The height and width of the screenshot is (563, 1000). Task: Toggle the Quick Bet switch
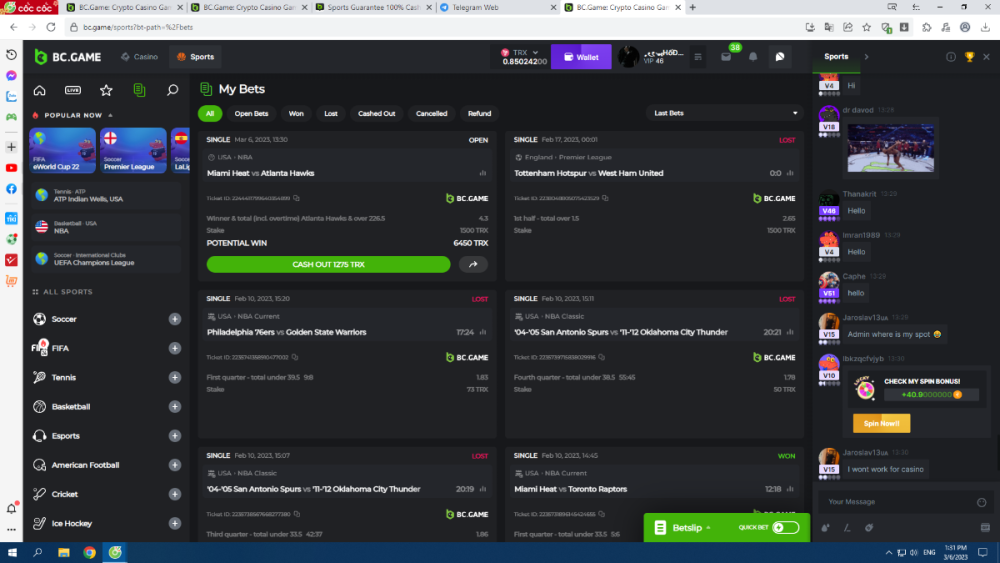click(785, 527)
